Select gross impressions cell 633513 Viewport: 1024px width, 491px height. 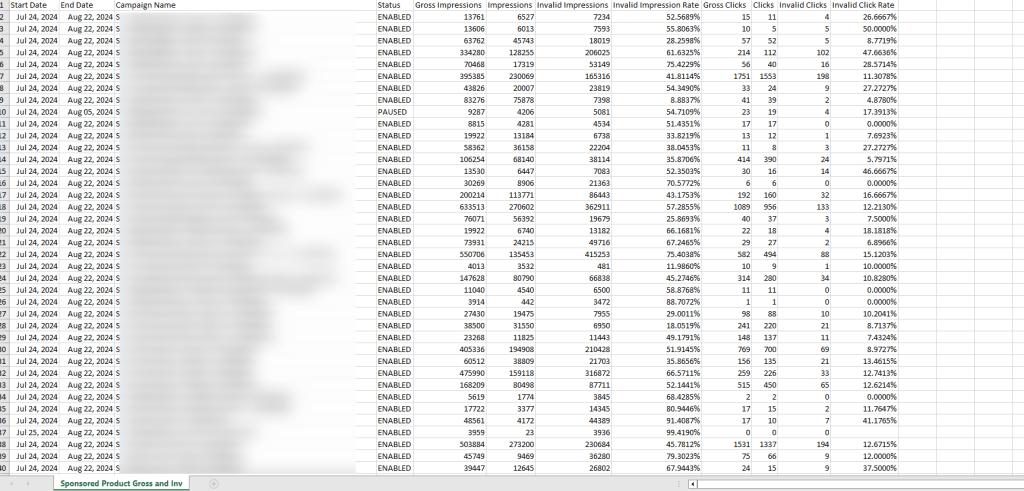tap(450, 207)
